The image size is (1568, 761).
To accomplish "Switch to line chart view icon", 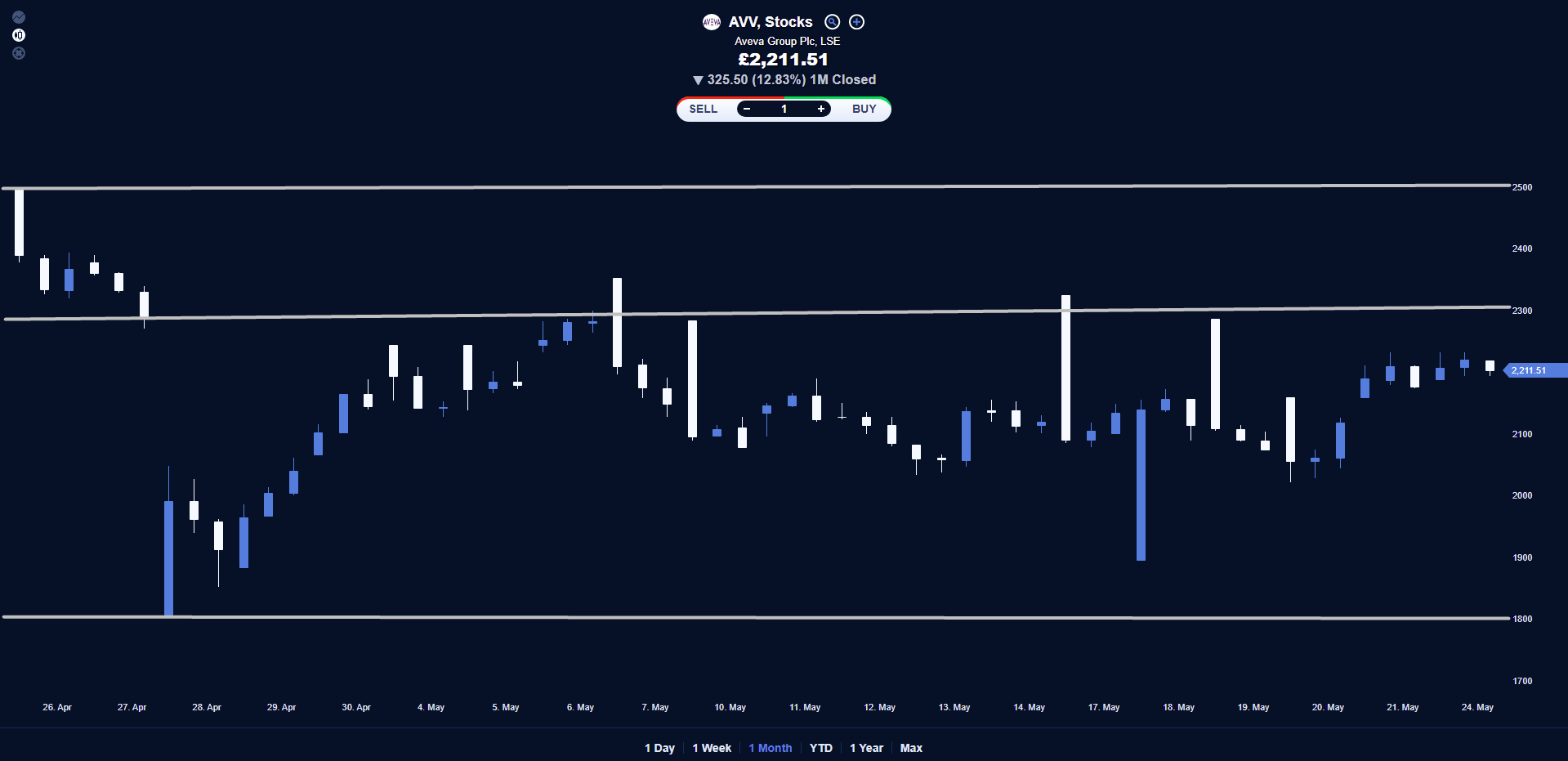I will pos(19,17).
